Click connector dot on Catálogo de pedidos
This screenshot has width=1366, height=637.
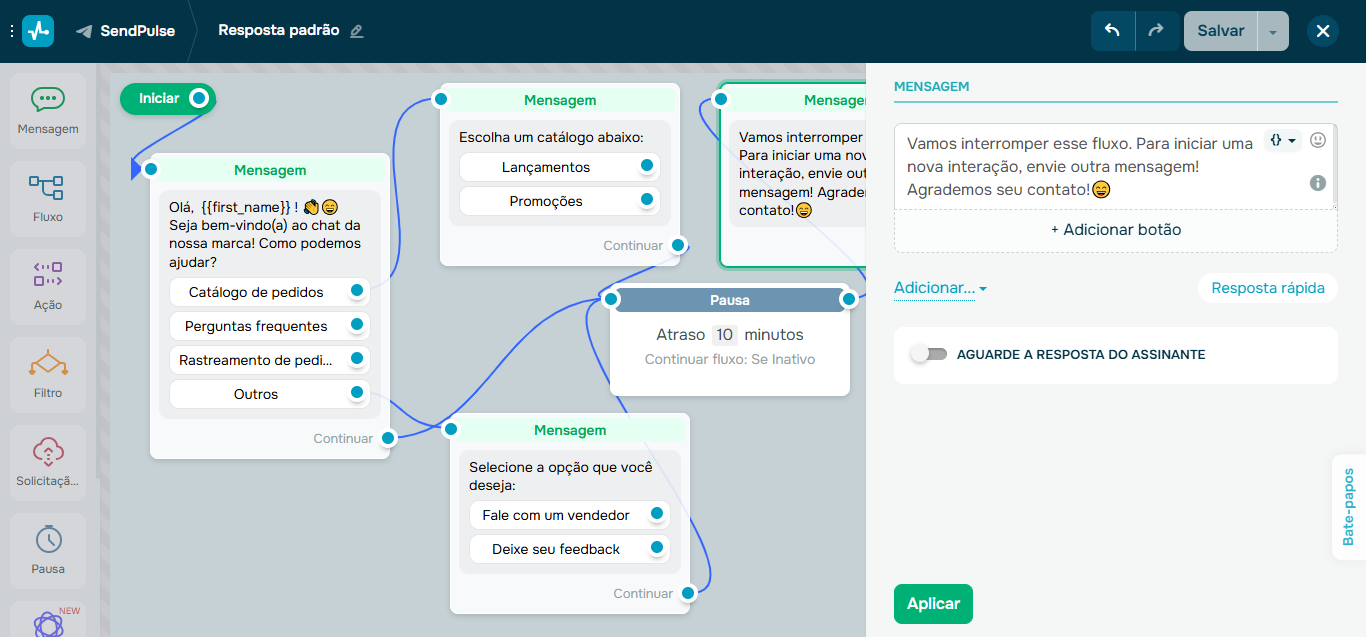[x=357, y=291]
